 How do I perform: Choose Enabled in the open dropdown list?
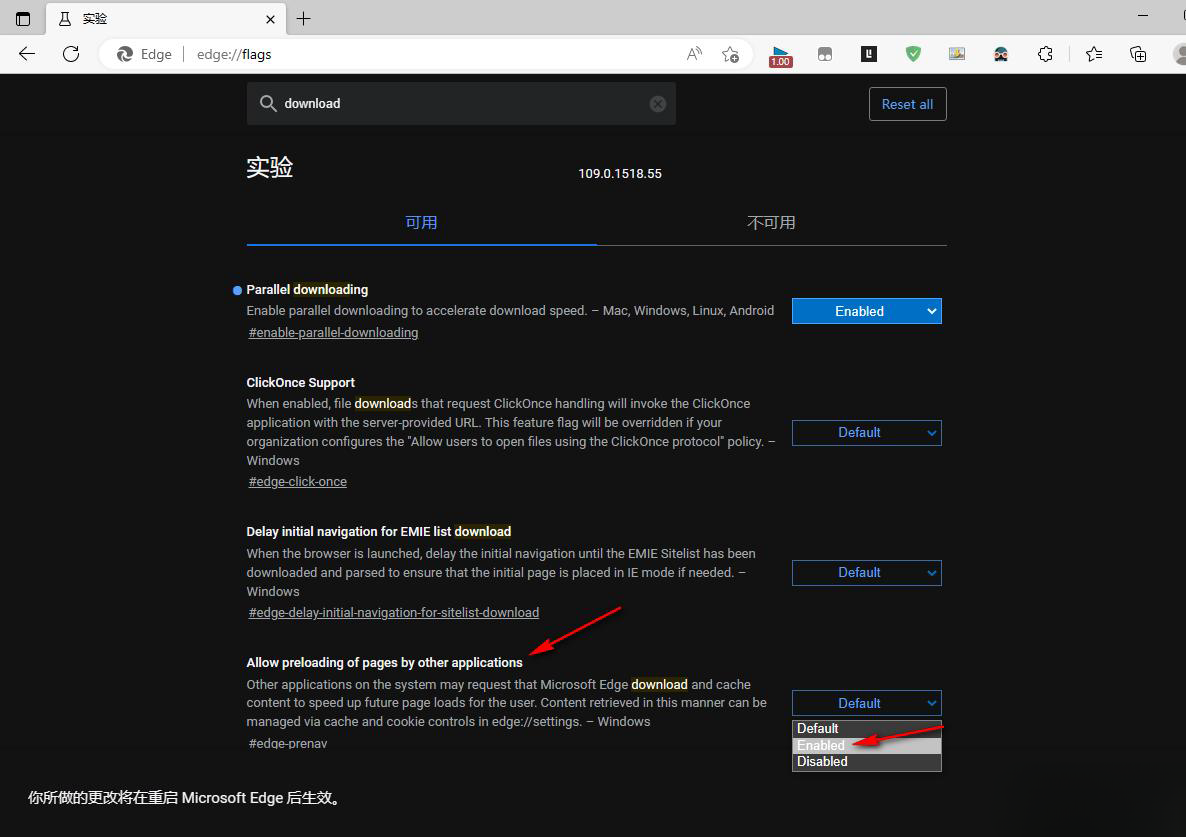[x=866, y=746]
